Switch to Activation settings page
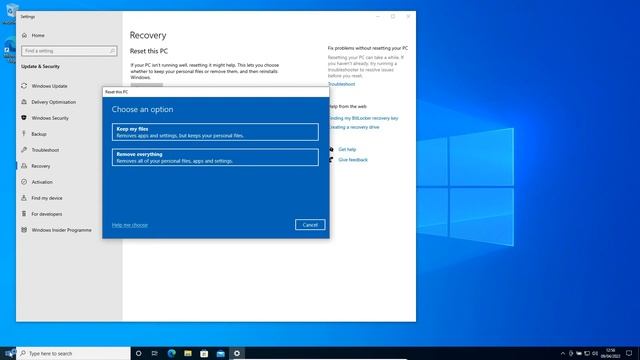640x360 pixels. tap(42, 182)
